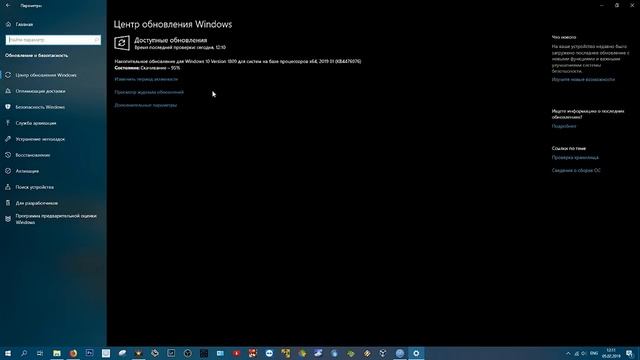The width and height of the screenshot is (640, 360).
Task: Click Дополнительные параметры link
Action: pyautogui.click(x=146, y=105)
